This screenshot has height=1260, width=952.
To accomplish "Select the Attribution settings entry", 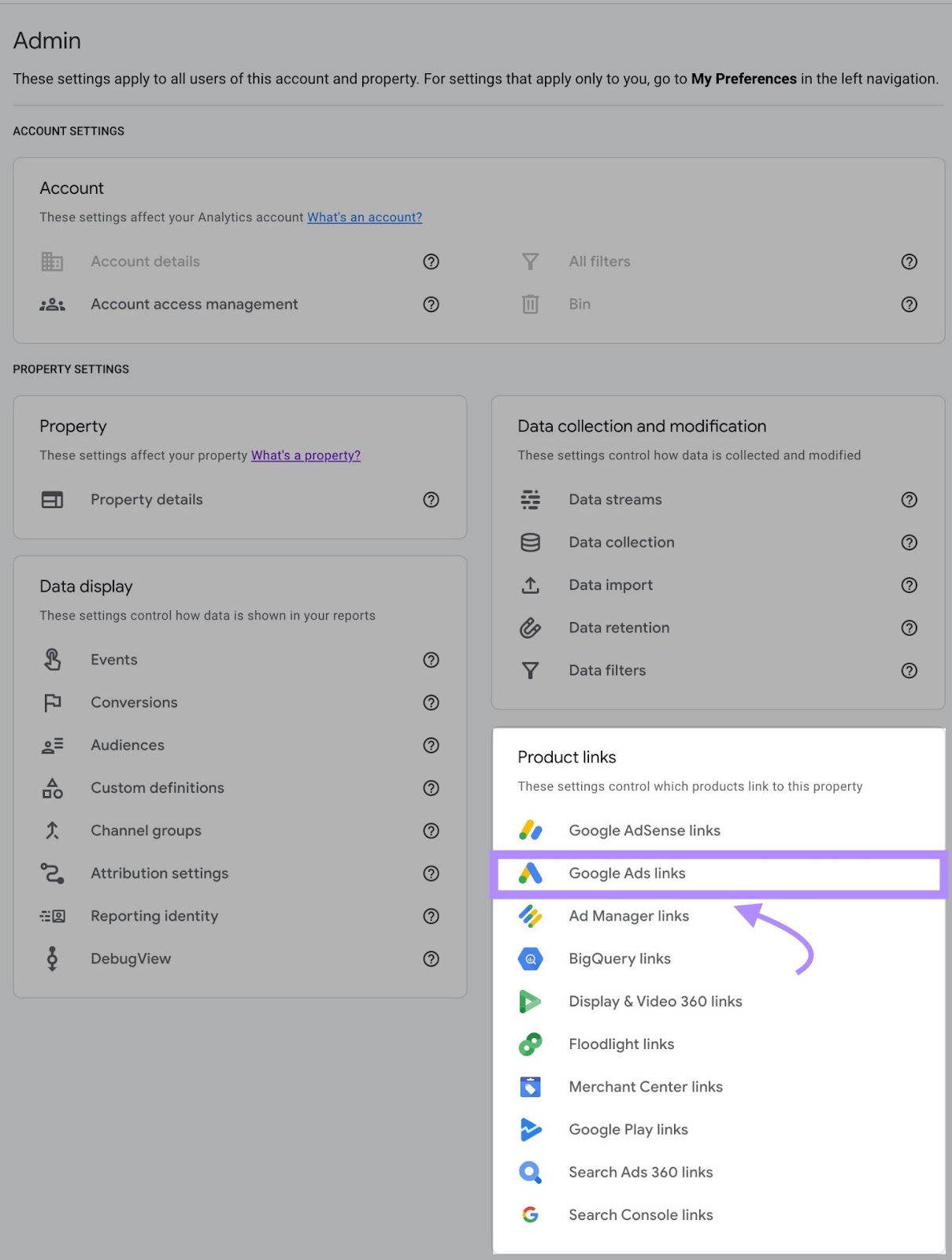I will coord(159,873).
